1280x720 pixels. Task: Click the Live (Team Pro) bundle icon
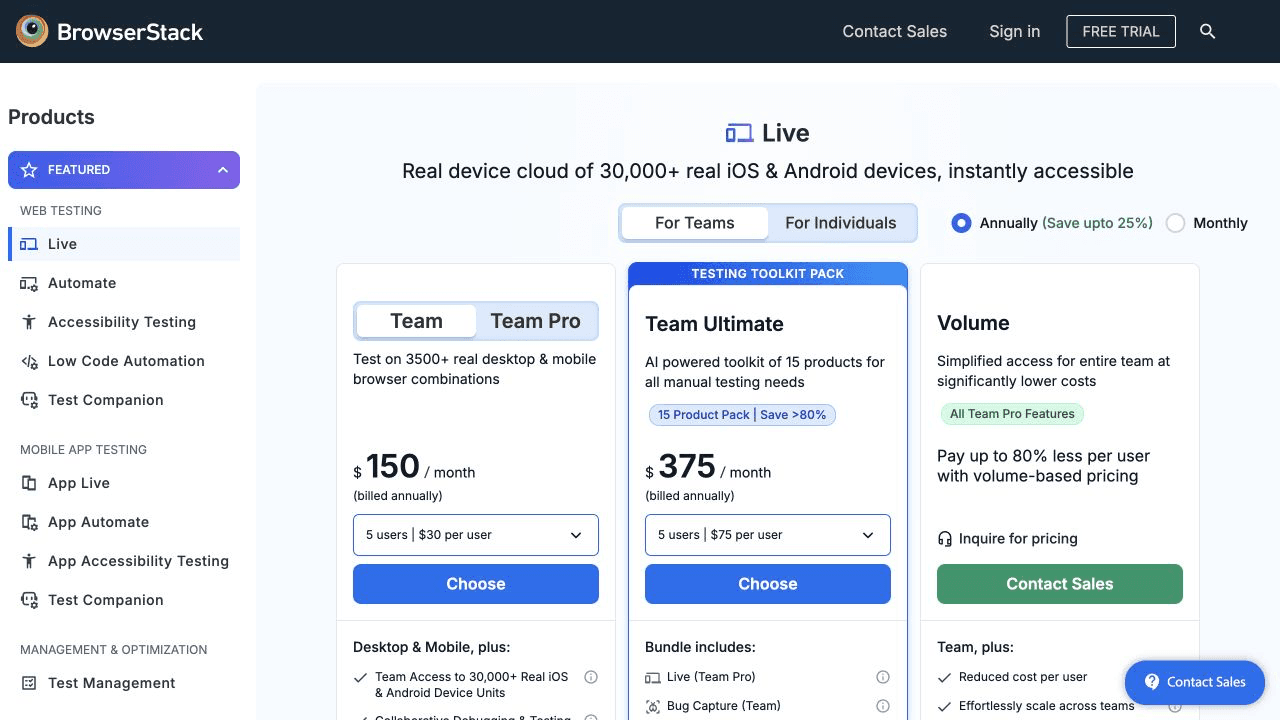(x=653, y=677)
